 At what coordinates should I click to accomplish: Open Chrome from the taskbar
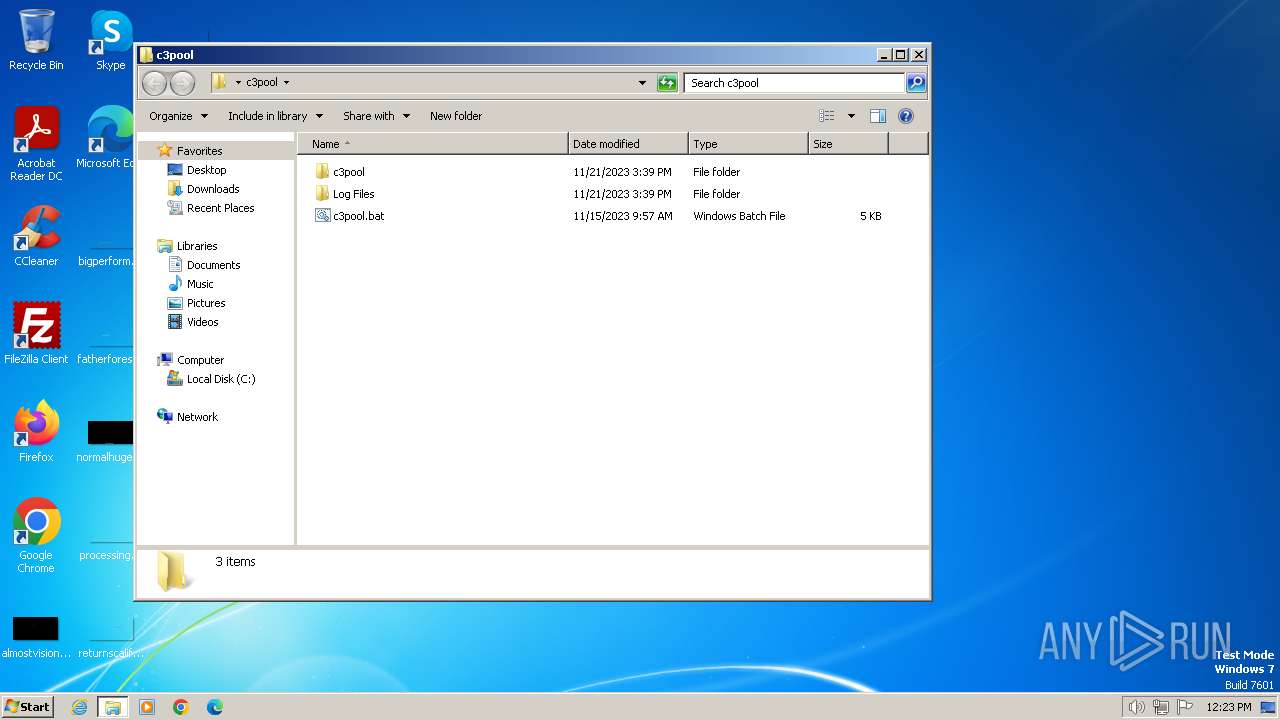tap(181, 707)
